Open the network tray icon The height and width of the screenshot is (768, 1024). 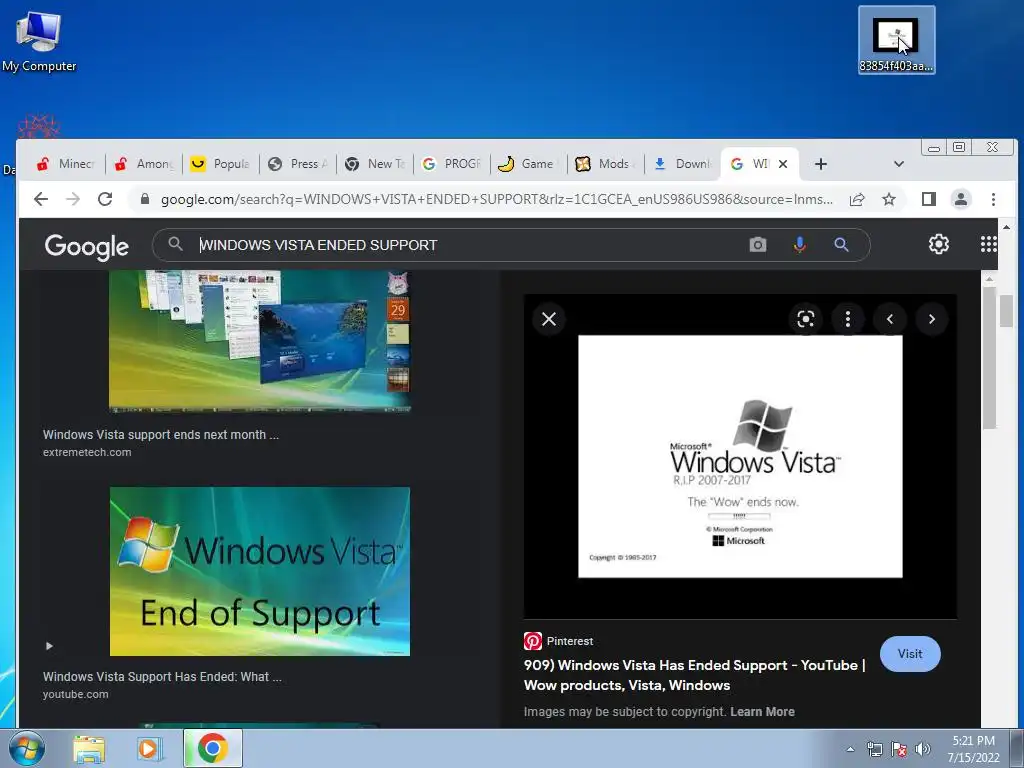click(874, 749)
